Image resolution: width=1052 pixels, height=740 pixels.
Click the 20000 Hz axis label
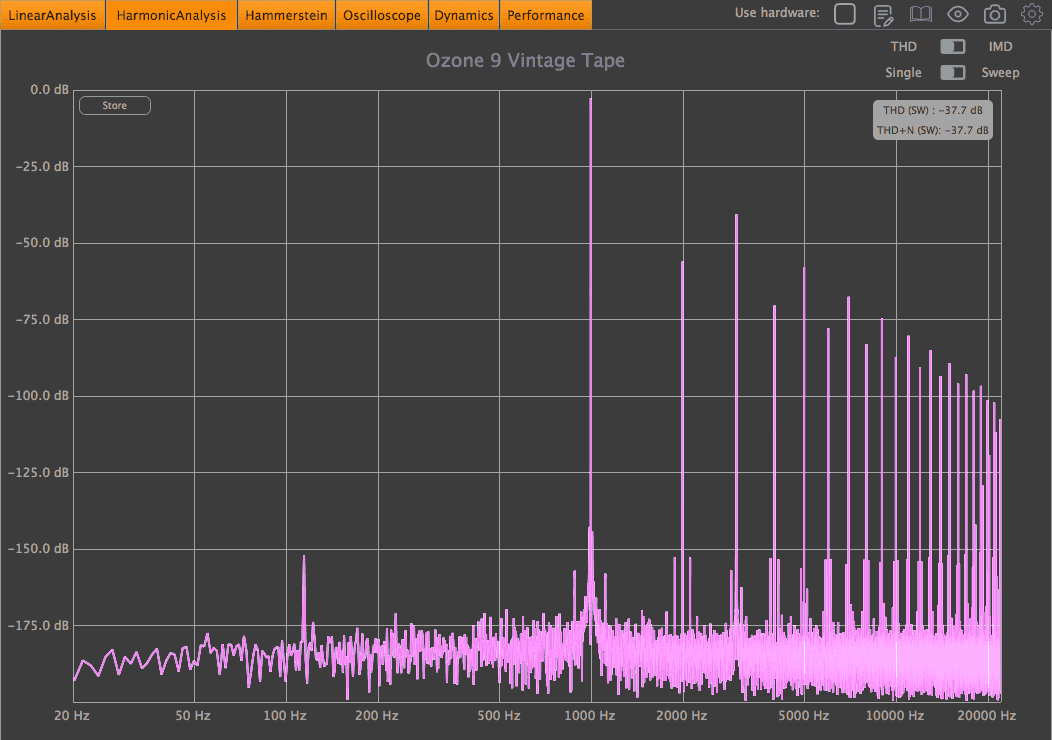[x=986, y=715]
